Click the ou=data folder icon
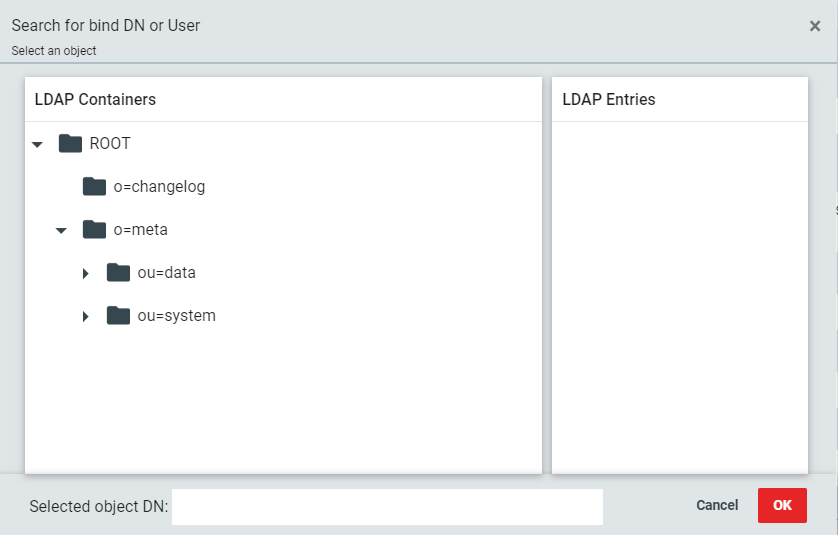Screen dimensions: 838x535 coord(118,273)
